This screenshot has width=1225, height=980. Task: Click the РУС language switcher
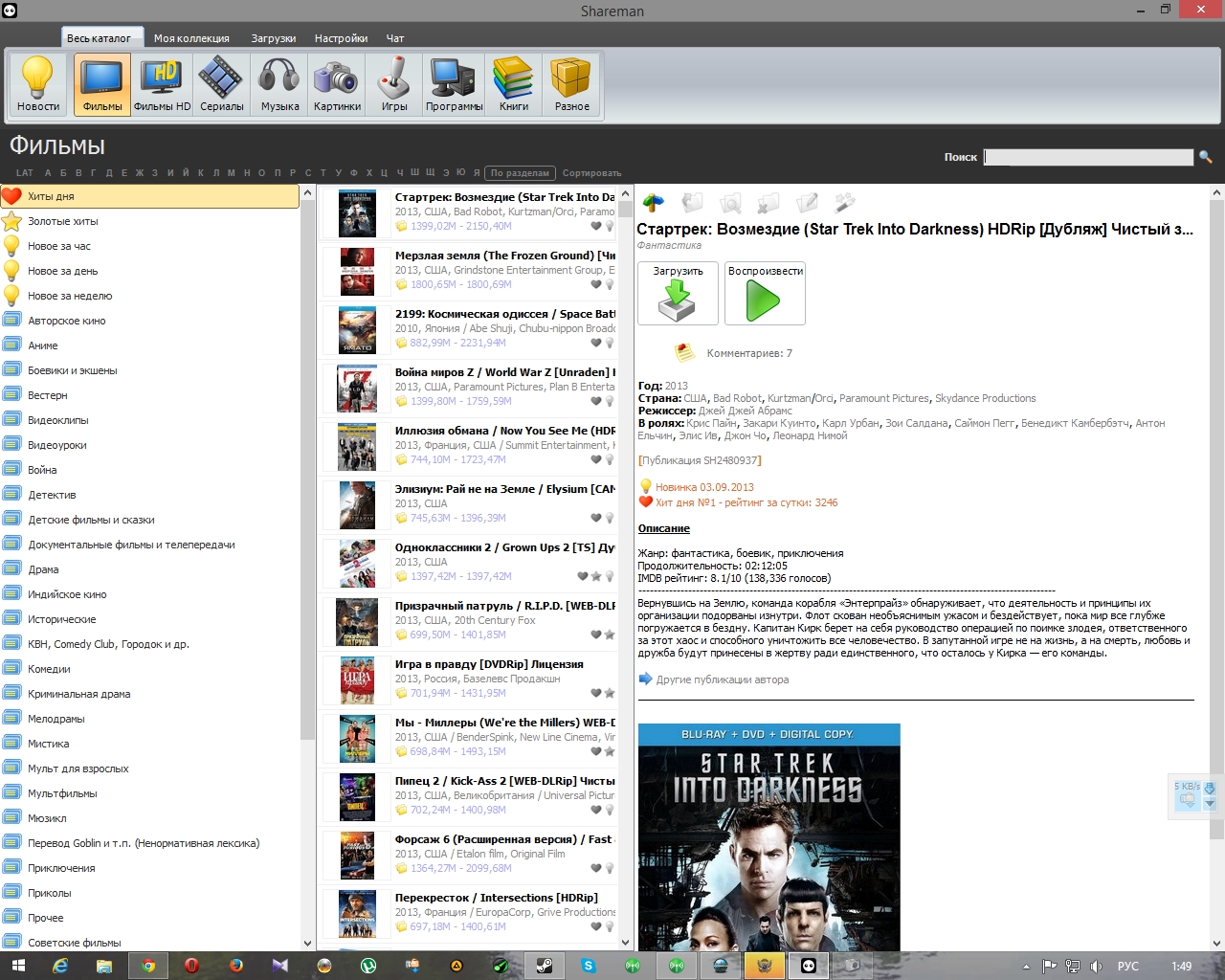[1128, 967]
